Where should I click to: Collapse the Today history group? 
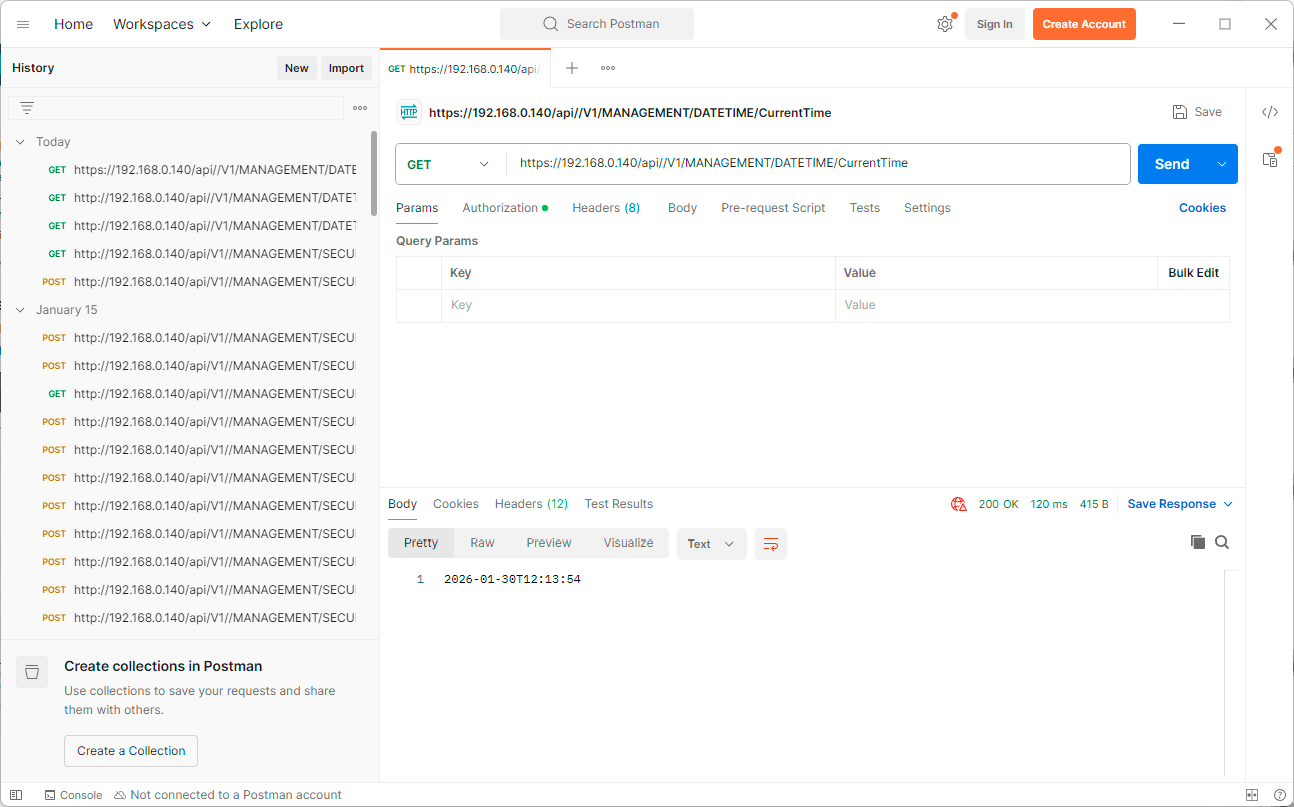tap(20, 142)
